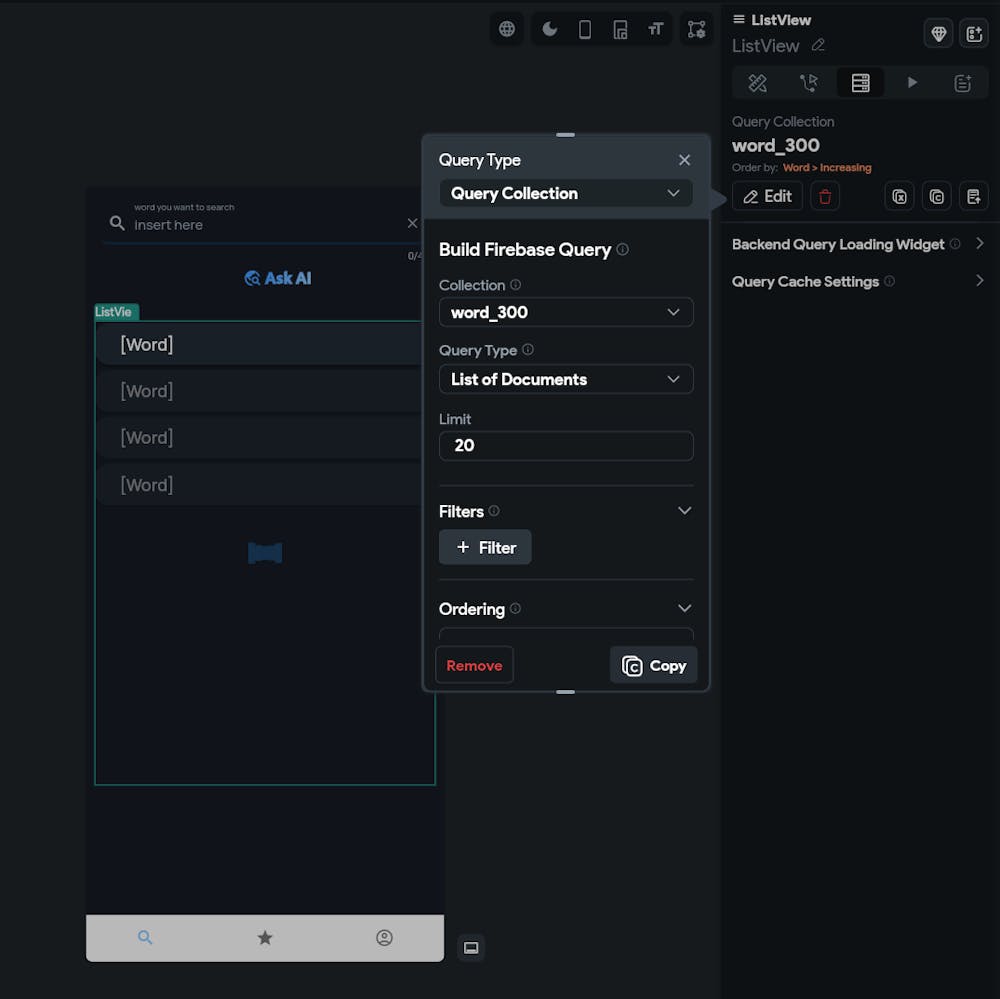
Task: Select the tablet device preview icon
Action: [x=620, y=29]
